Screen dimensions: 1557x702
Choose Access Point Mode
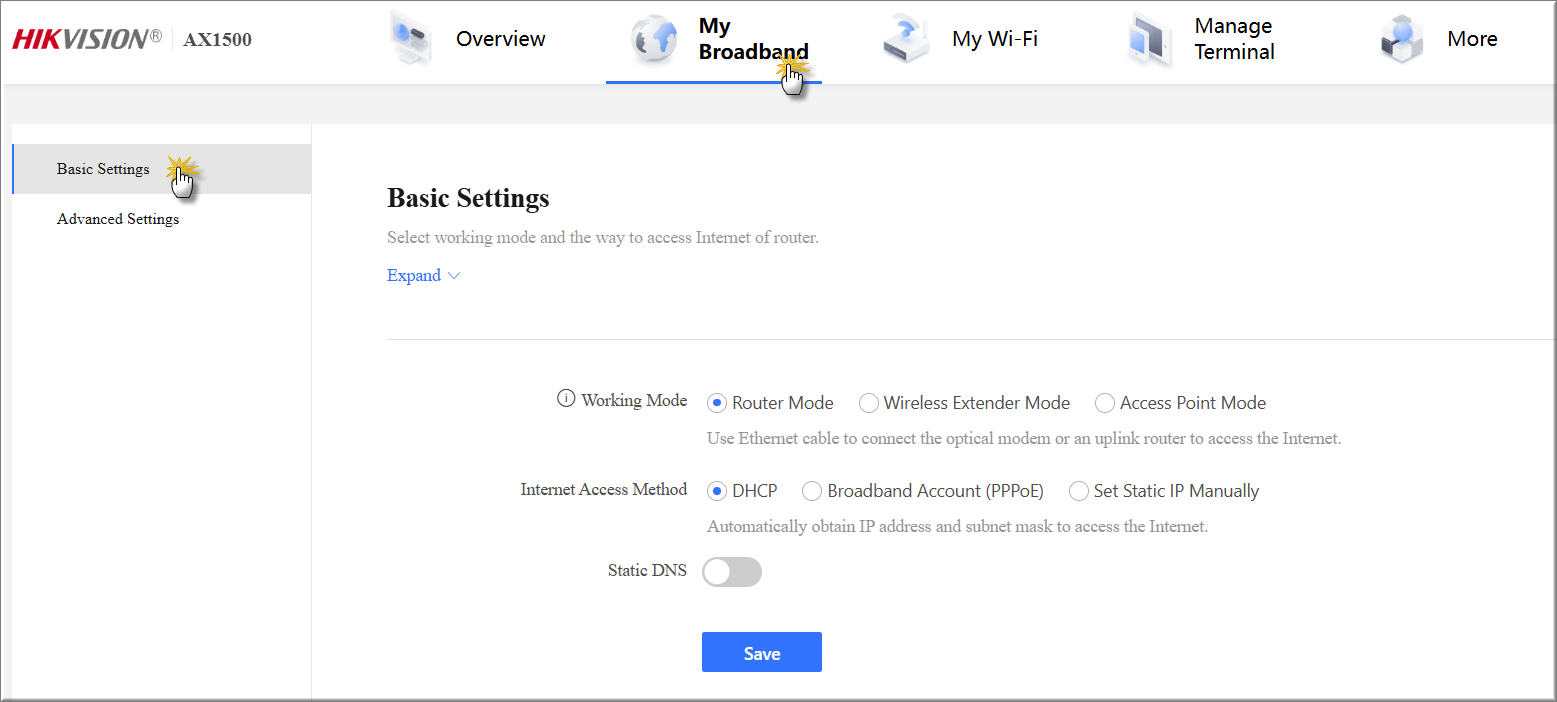1104,403
